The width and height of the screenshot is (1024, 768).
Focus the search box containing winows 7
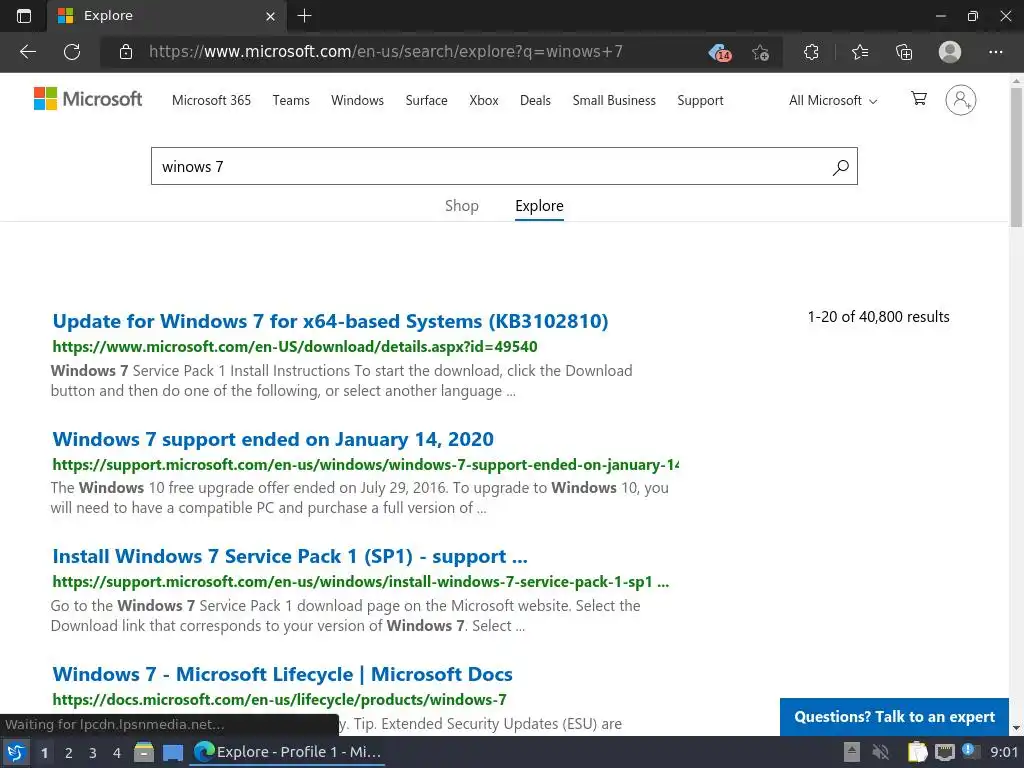pyautogui.click(x=504, y=167)
